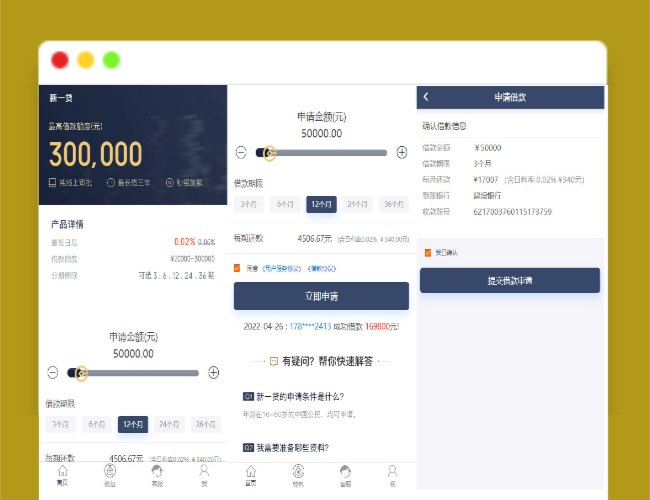
Task: Click the Q2 badge icon in FAQ
Action: [248, 448]
